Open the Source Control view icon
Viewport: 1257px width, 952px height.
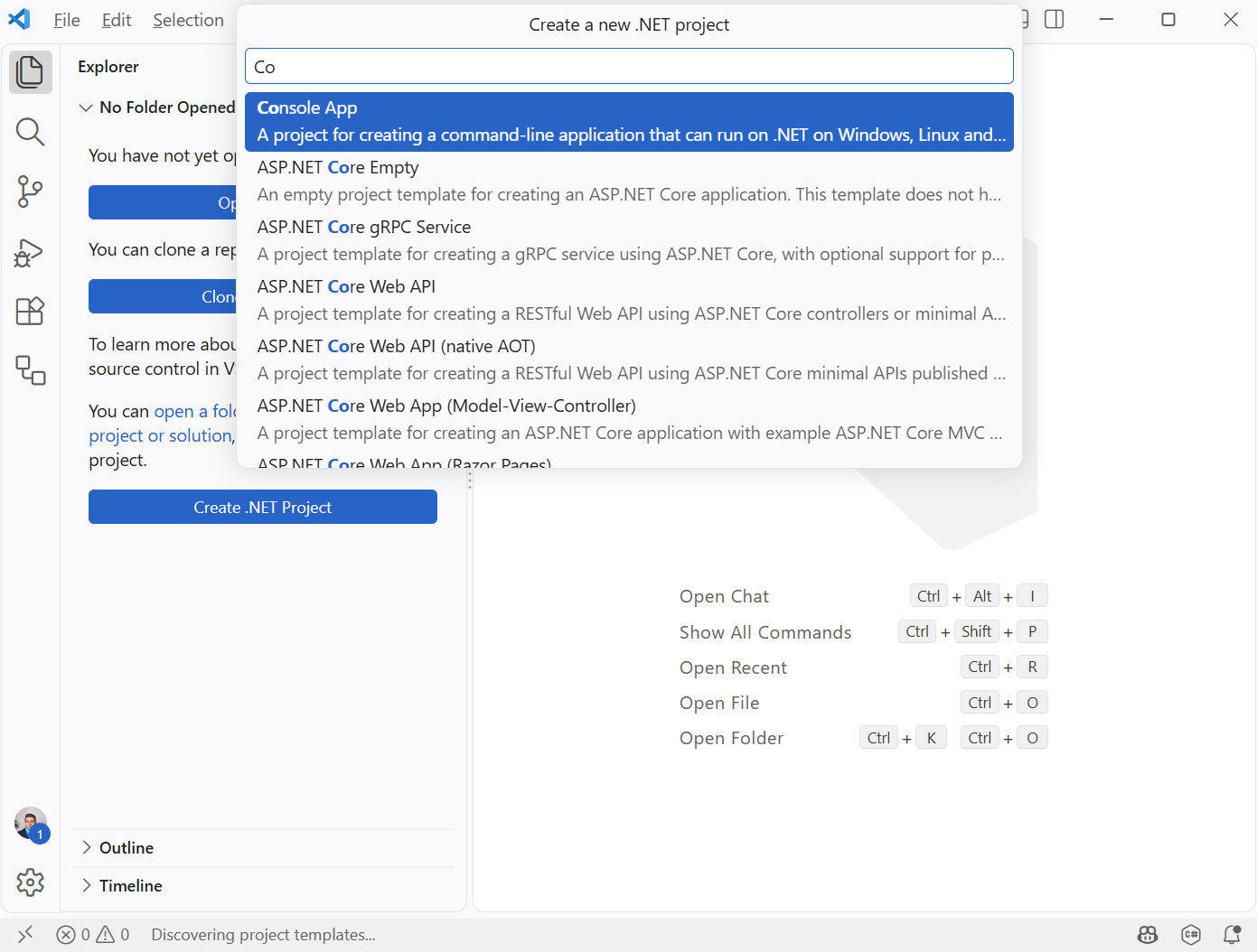tap(30, 191)
